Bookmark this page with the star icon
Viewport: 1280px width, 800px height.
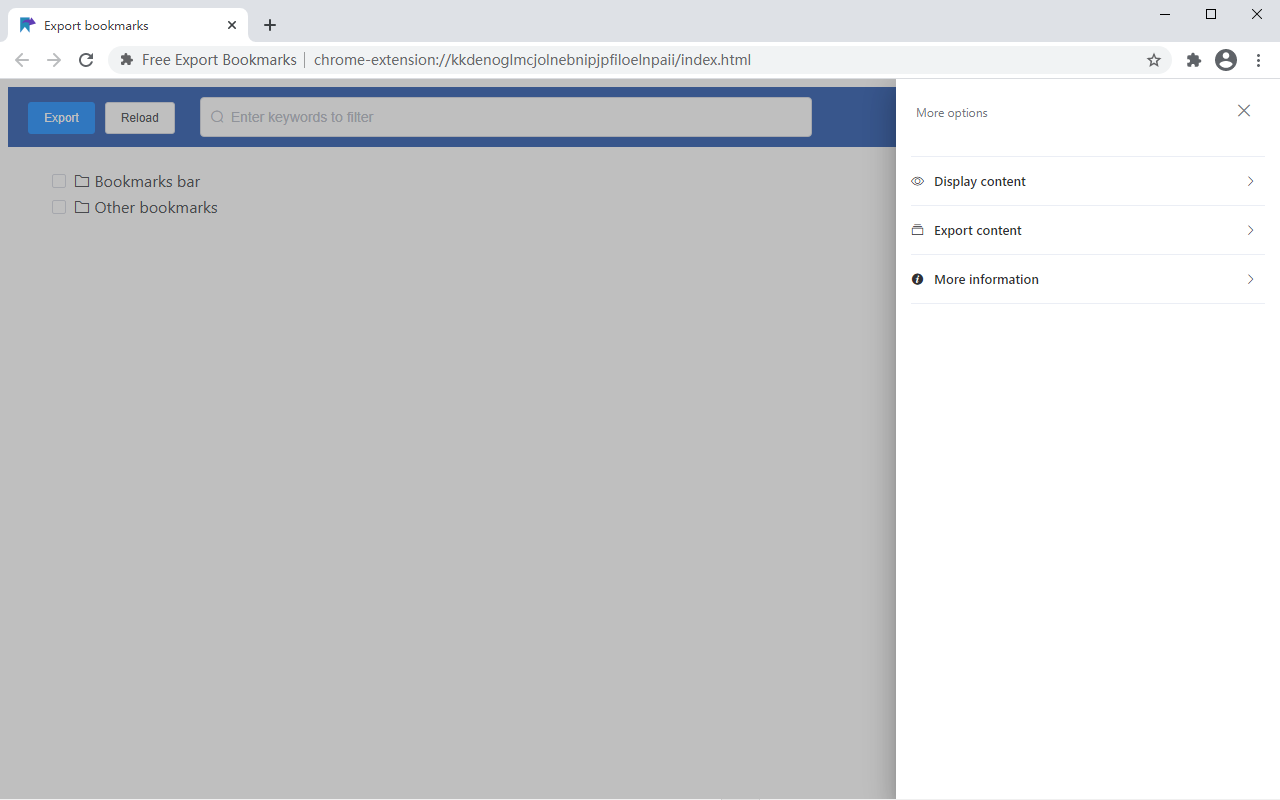(1154, 60)
